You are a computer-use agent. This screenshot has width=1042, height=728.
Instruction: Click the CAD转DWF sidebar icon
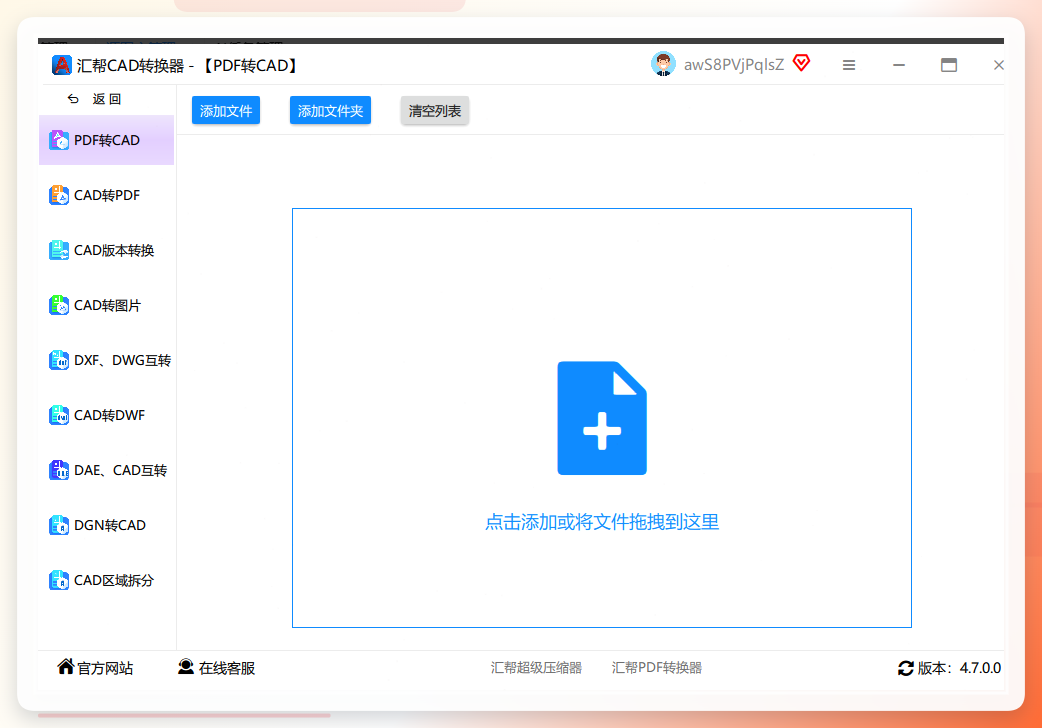click(x=58, y=415)
